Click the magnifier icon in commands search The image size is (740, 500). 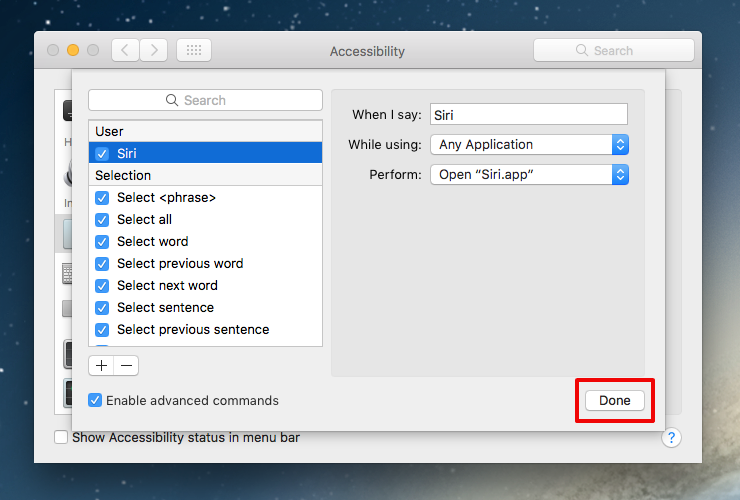[x=172, y=100]
